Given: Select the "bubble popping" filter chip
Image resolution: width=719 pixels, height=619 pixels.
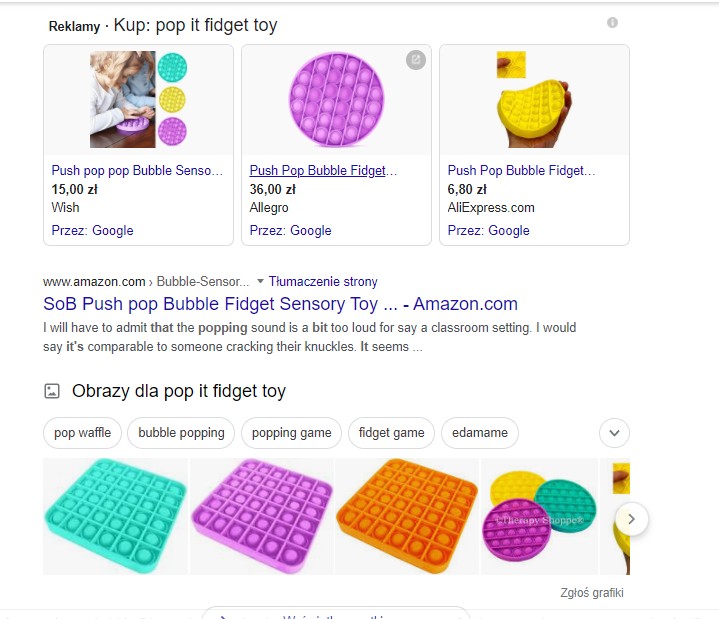Looking at the screenshot, I should tap(182, 433).
